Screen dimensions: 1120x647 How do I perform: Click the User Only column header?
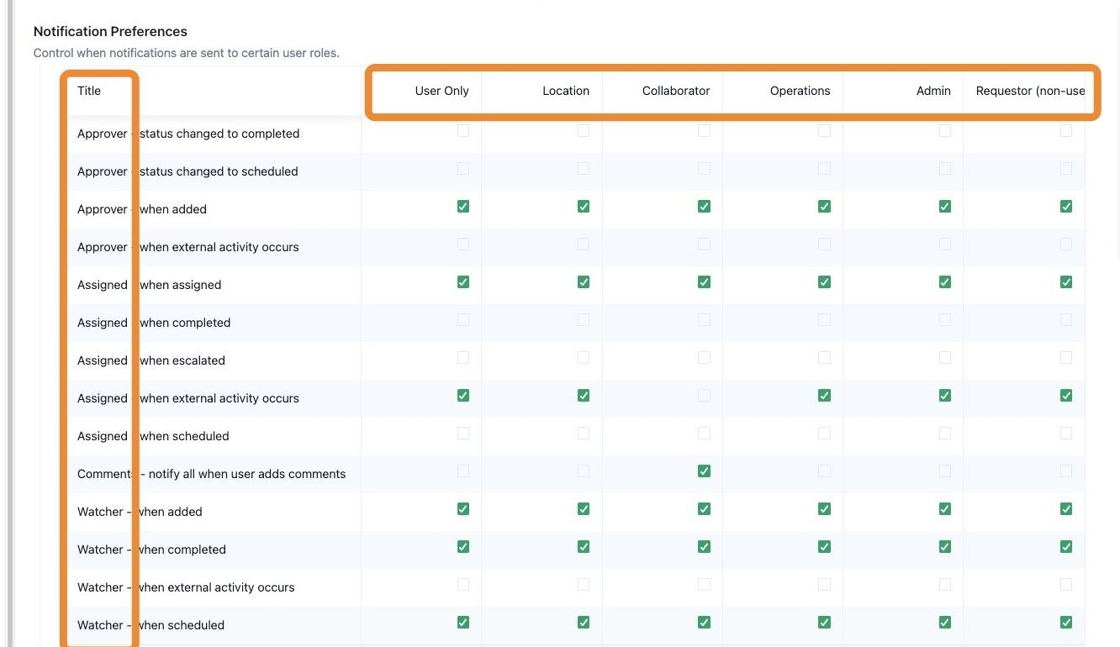[x=441, y=91]
